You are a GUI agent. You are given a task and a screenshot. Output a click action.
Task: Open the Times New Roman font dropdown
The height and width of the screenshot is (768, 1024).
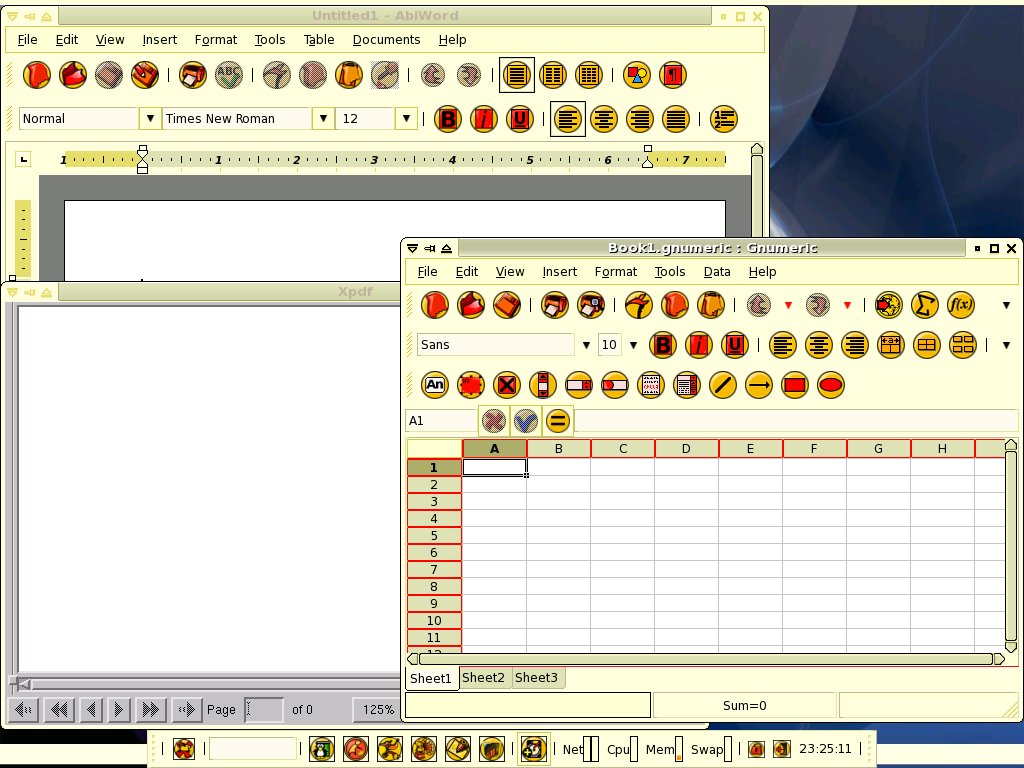pyautogui.click(x=323, y=118)
